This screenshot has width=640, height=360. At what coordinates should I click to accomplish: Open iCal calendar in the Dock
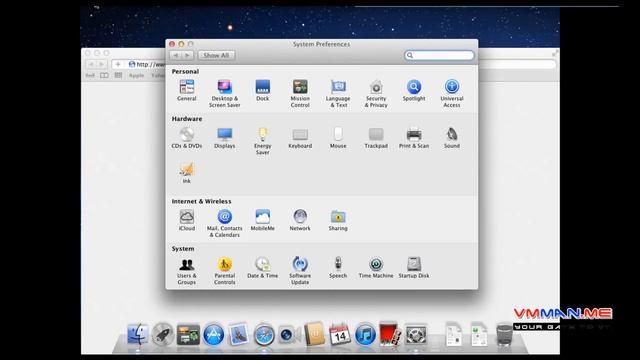click(x=340, y=335)
